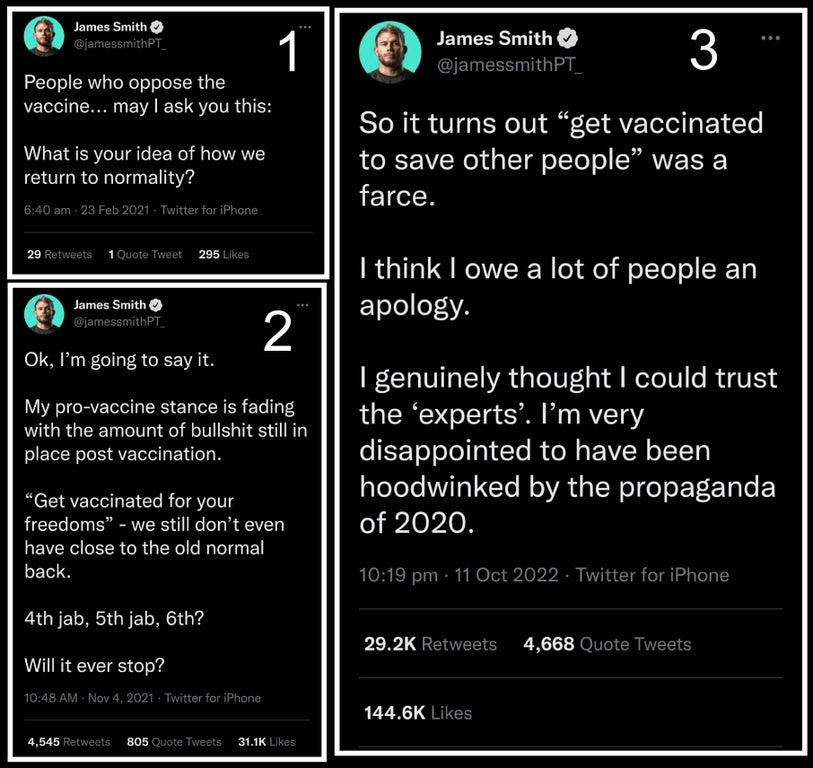This screenshot has height=768, width=813.
Task: Show the 31.1K Likes list
Action: (265, 741)
